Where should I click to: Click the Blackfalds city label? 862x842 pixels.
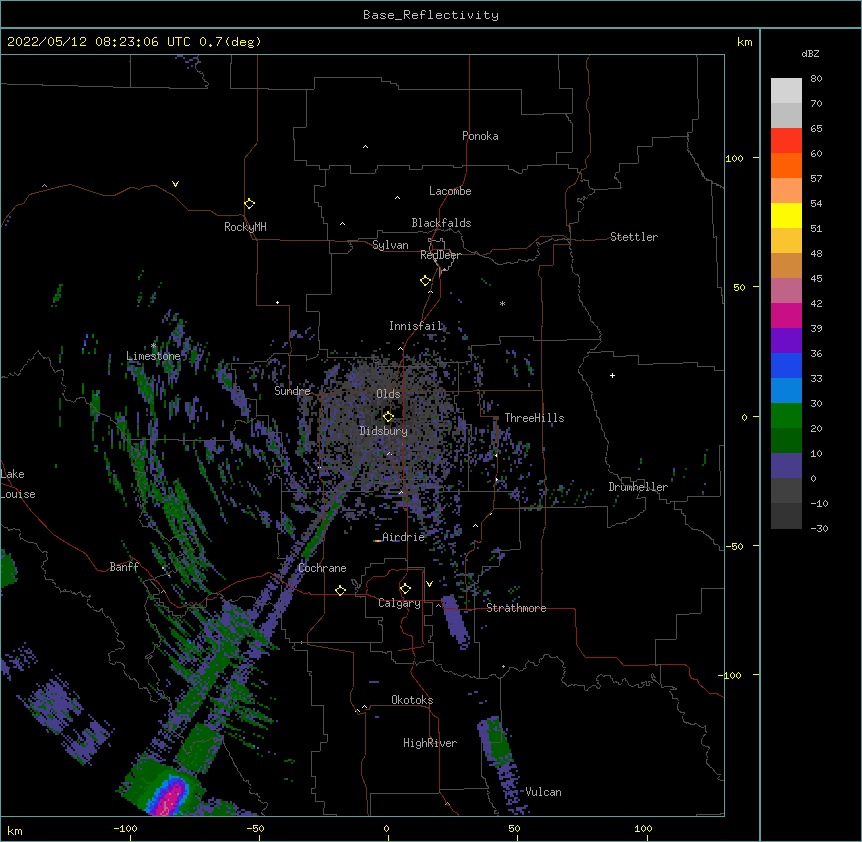[x=441, y=223]
